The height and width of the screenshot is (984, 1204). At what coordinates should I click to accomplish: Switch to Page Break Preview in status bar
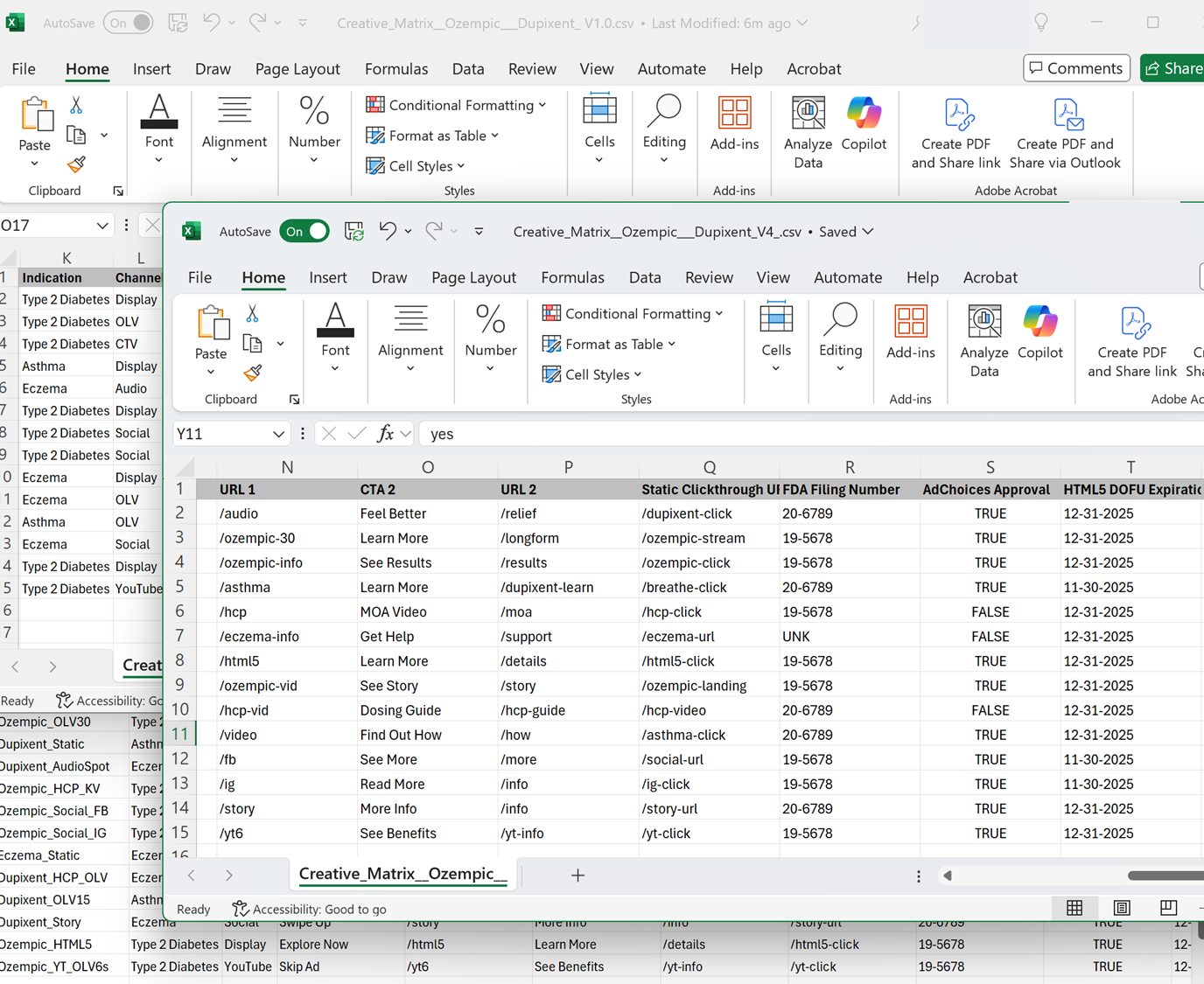[x=1168, y=908]
